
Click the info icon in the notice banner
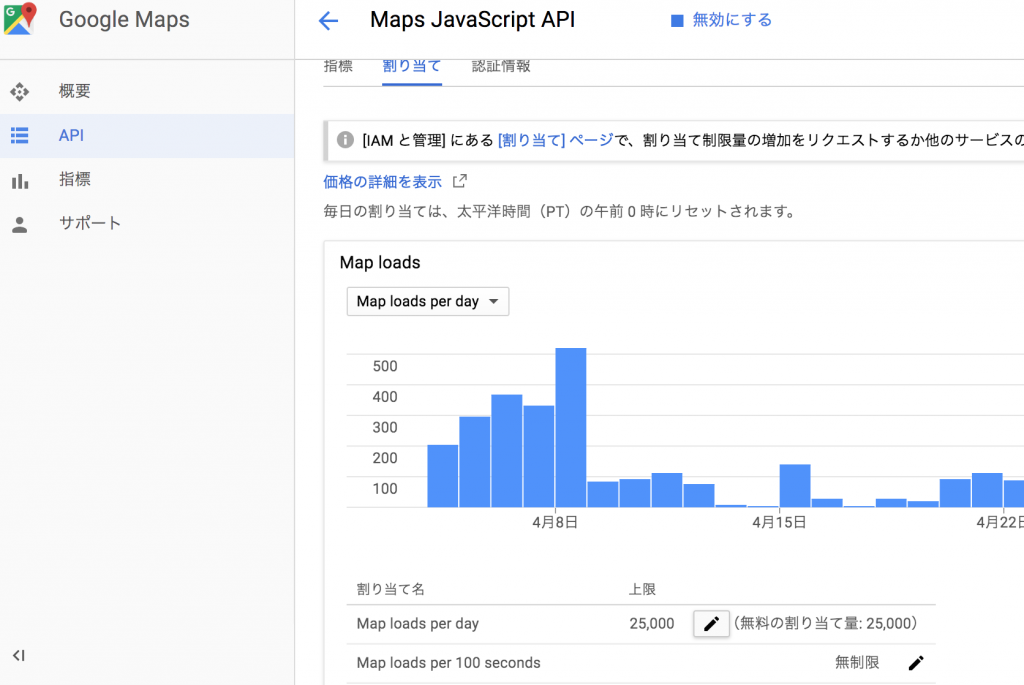pos(345,140)
